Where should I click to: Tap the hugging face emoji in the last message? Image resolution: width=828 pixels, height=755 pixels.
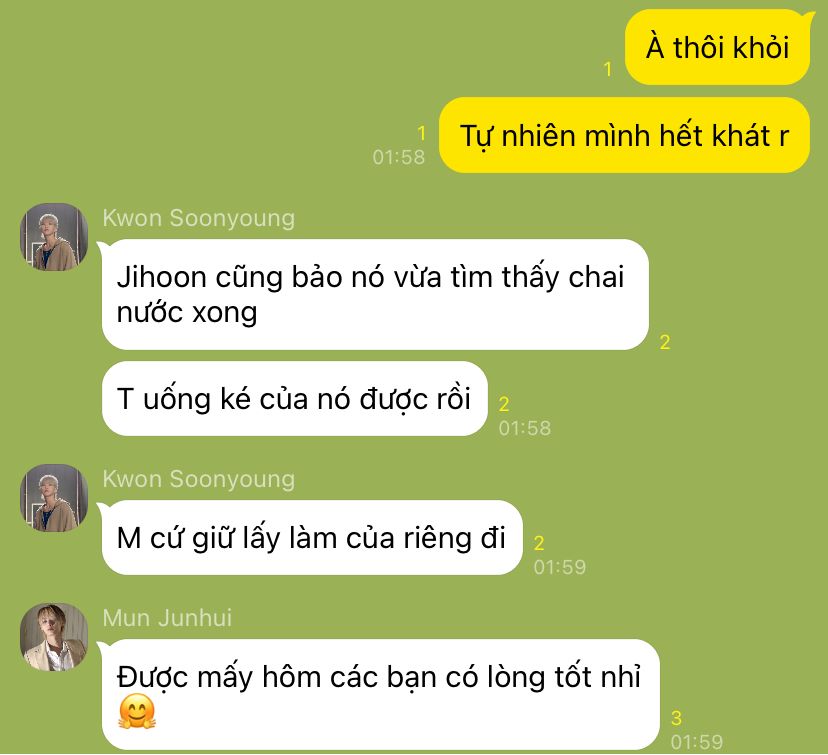(137, 712)
